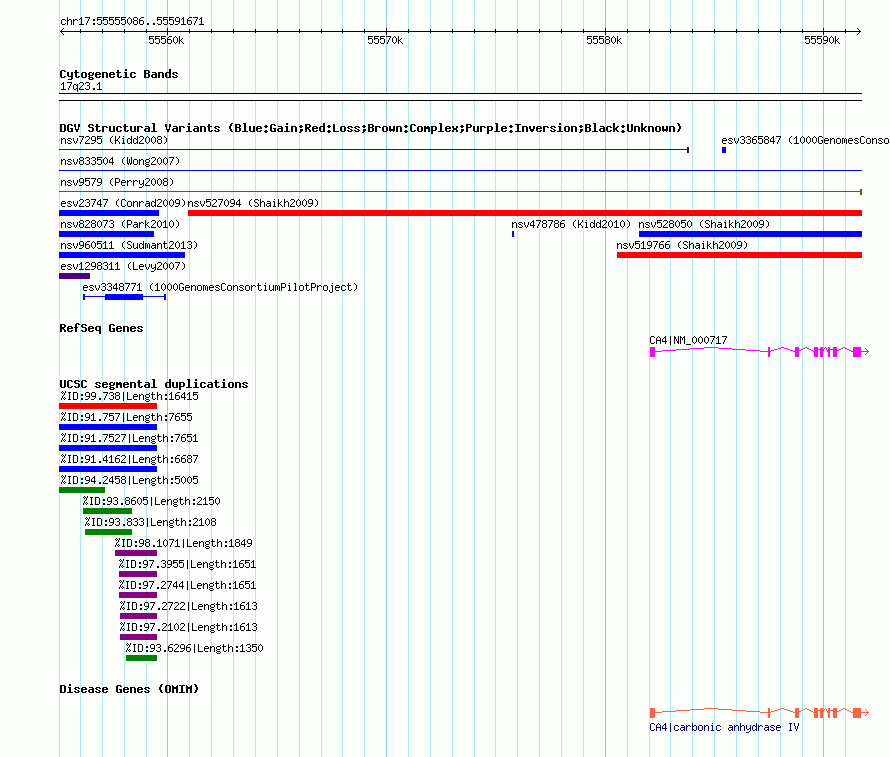The image size is (890, 757).
Task: Click the CA4|NM_000717 RefSeq gene label
Action: coord(688,340)
